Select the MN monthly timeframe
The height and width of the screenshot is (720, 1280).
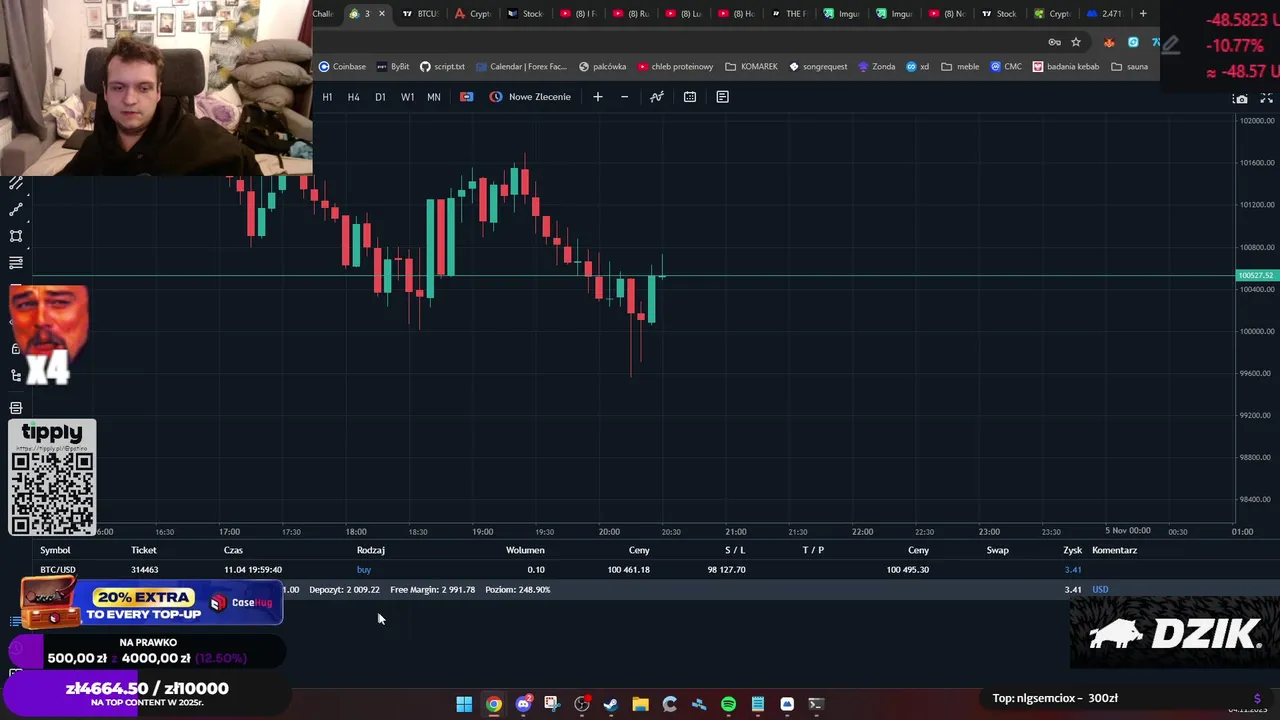(434, 97)
